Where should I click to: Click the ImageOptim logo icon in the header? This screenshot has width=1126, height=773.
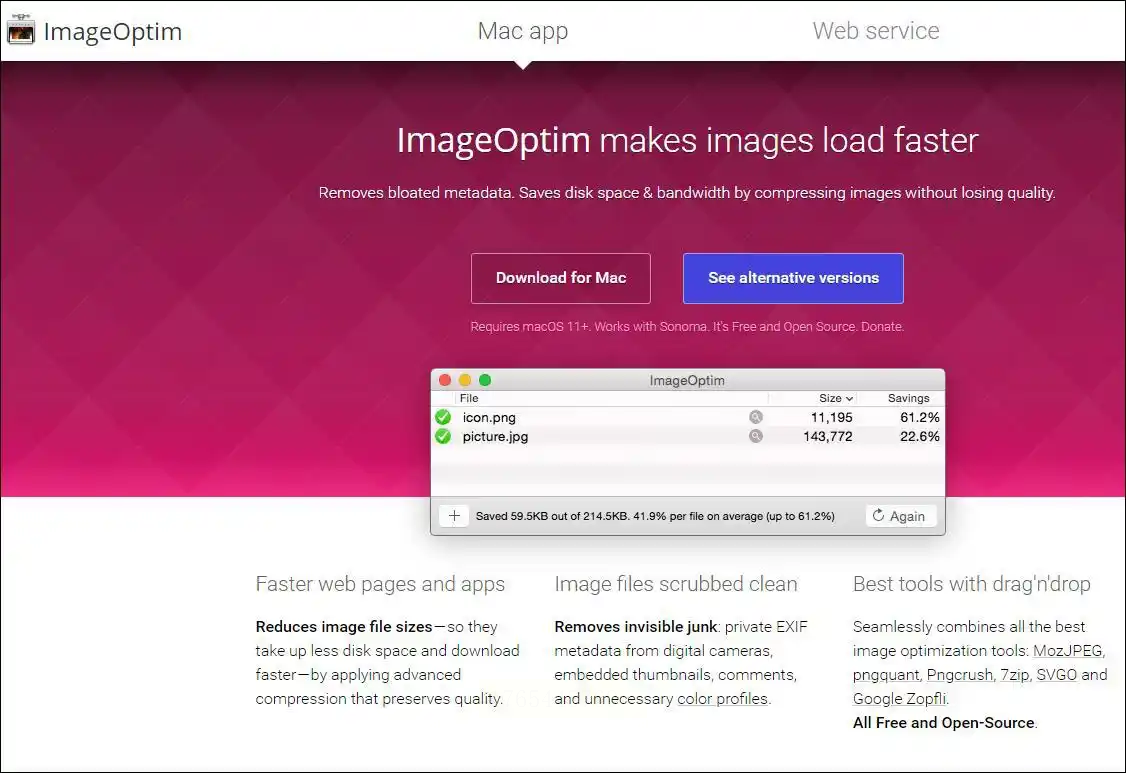point(20,30)
